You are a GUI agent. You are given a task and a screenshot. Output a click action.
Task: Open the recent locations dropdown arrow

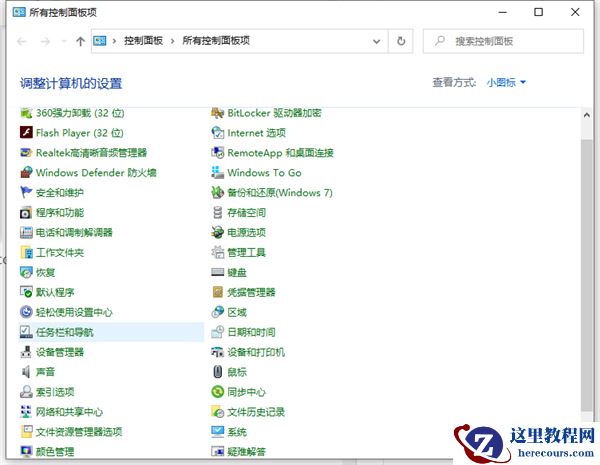click(x=64, y=41)
